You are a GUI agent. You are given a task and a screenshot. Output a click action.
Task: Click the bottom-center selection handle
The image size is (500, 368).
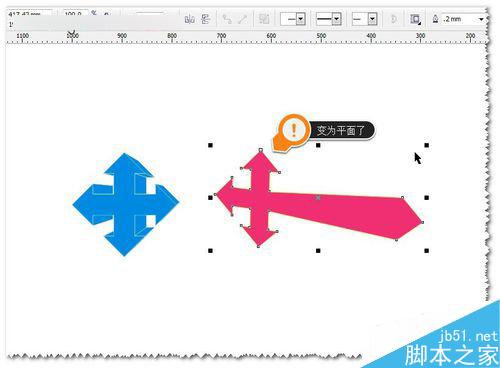click(318, 250)
